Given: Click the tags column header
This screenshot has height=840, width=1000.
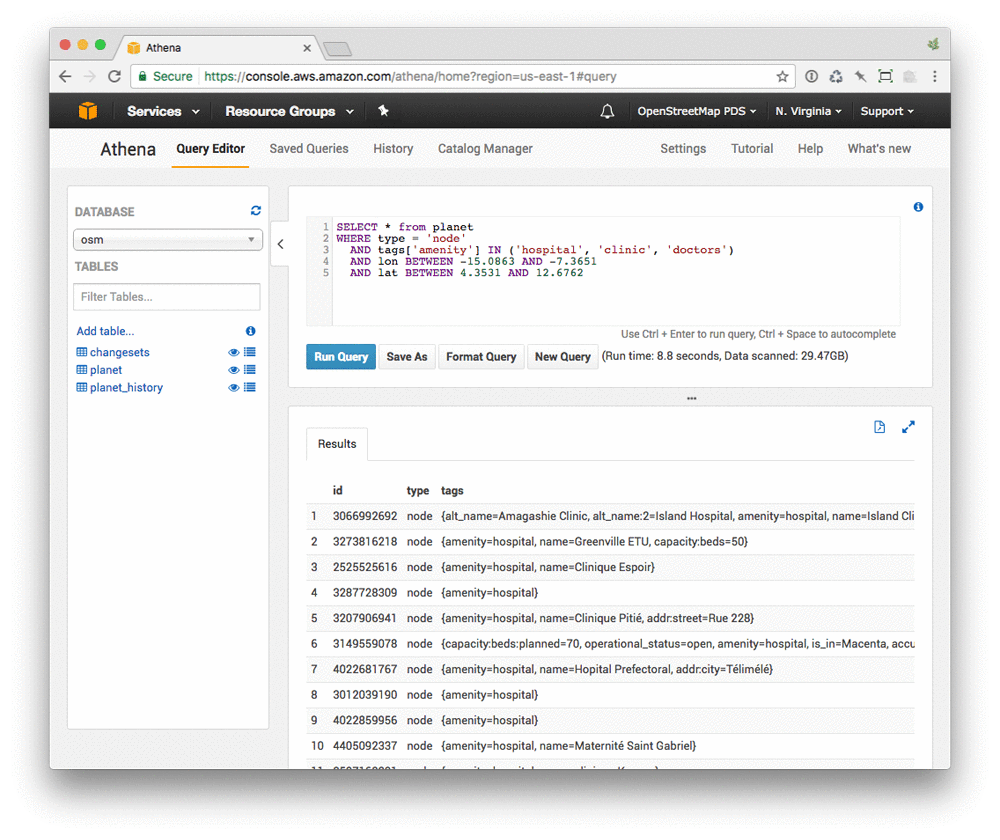Looking at the screenshot, I should point(452,490).
